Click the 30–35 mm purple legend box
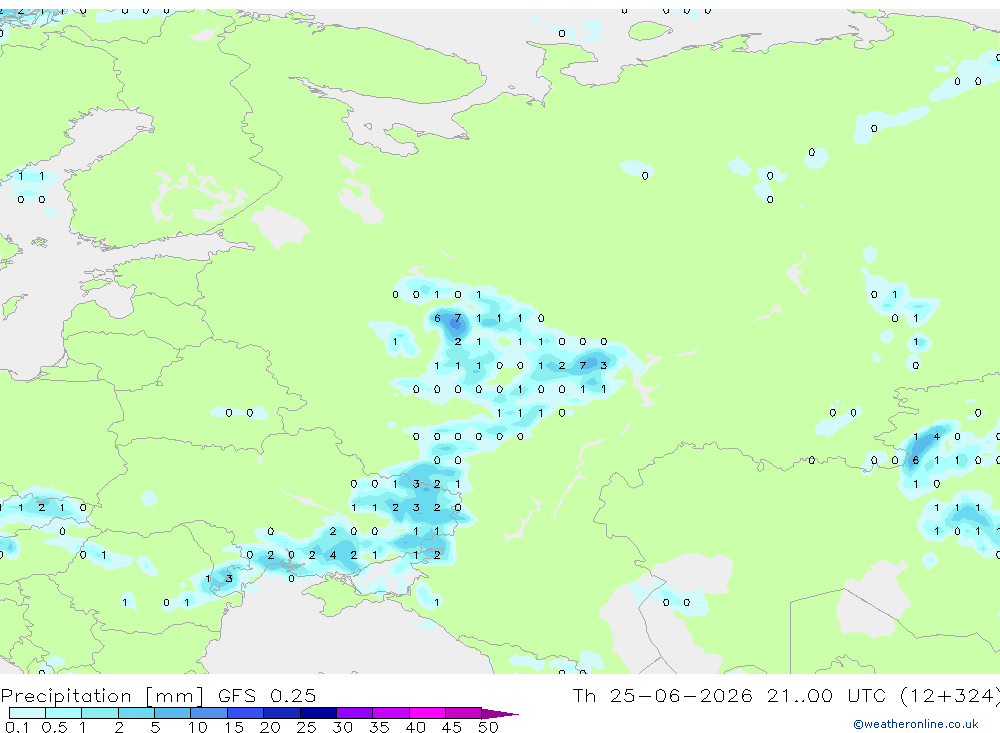 coord(355,713)
